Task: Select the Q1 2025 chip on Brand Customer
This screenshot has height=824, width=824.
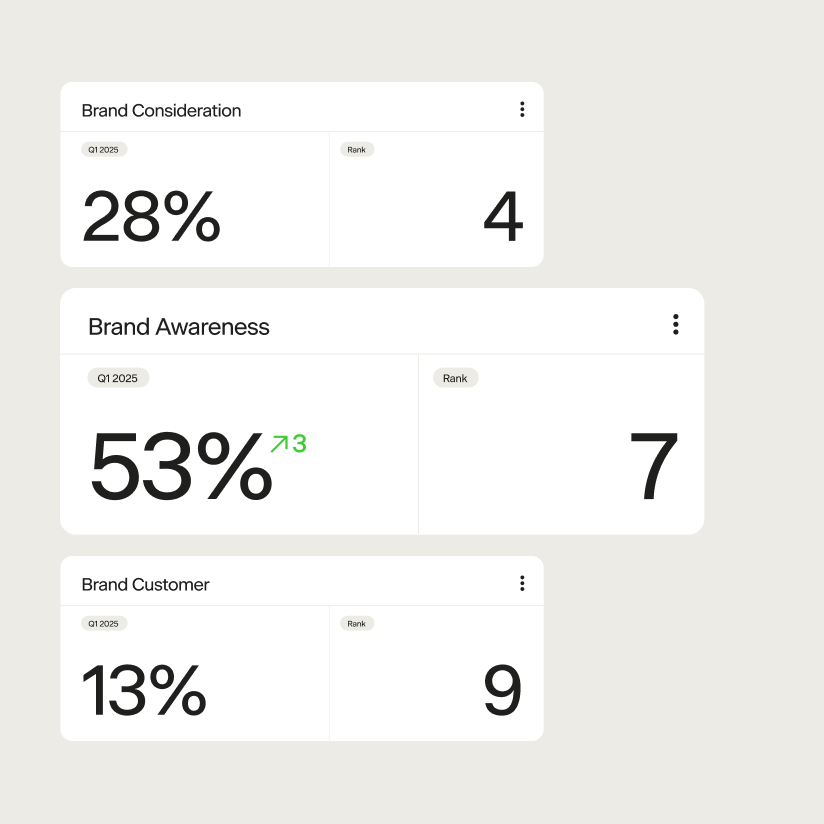Action: pos(104,623)
